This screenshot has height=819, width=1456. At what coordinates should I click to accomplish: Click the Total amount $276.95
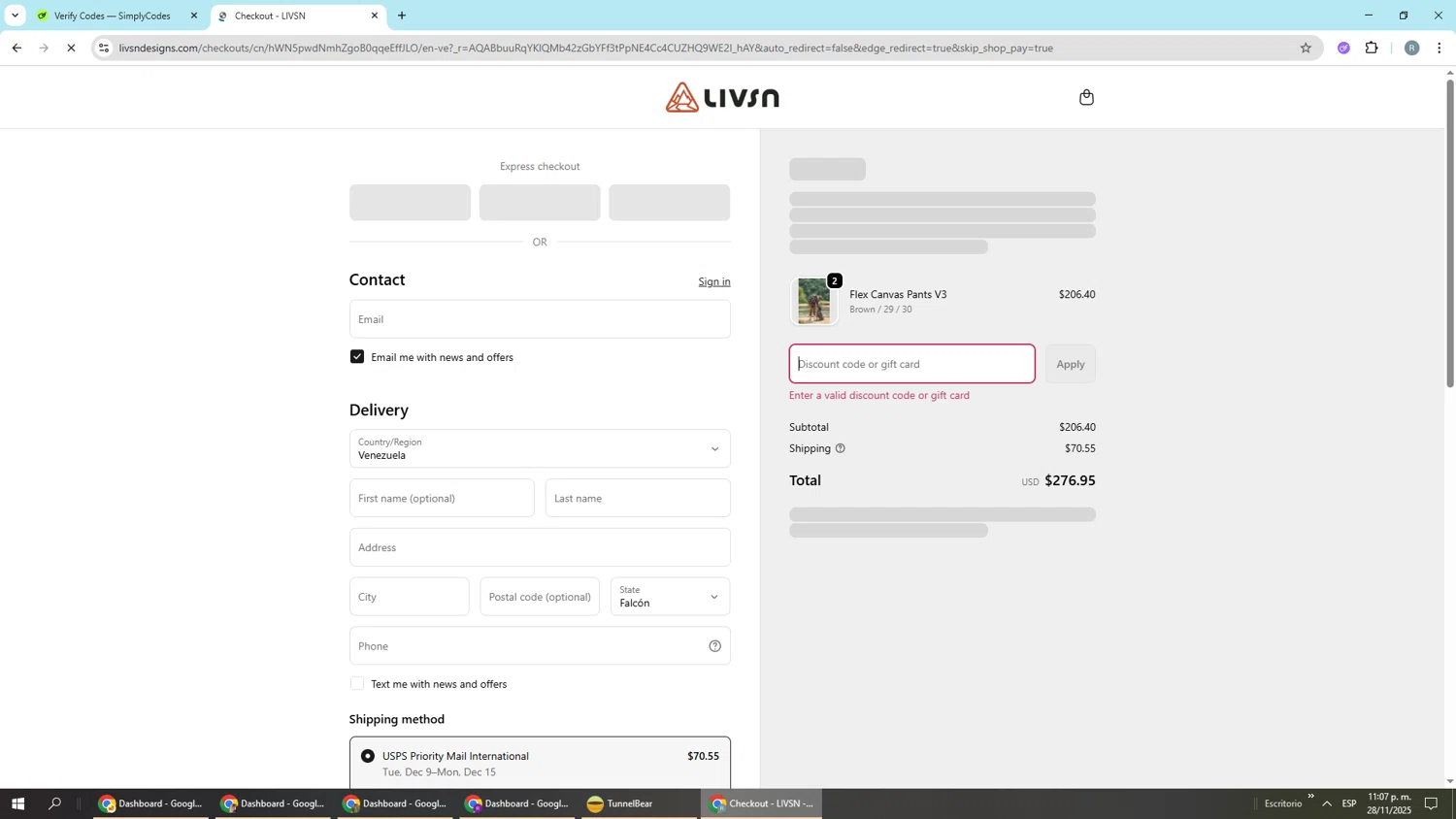pyautogui.click(x=1070, y=480)
